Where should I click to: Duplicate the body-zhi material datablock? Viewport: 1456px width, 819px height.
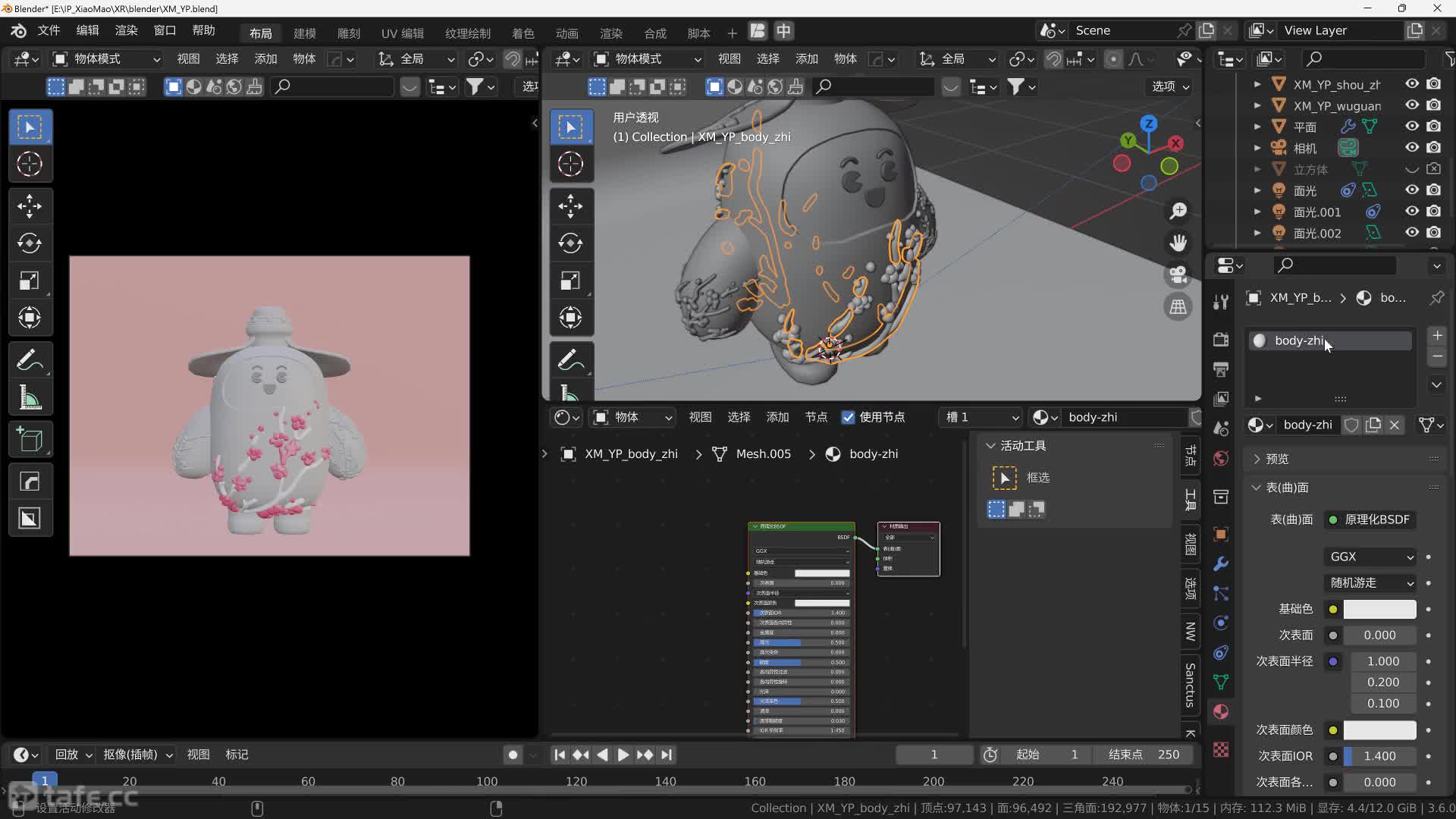tap(1373, 425)
